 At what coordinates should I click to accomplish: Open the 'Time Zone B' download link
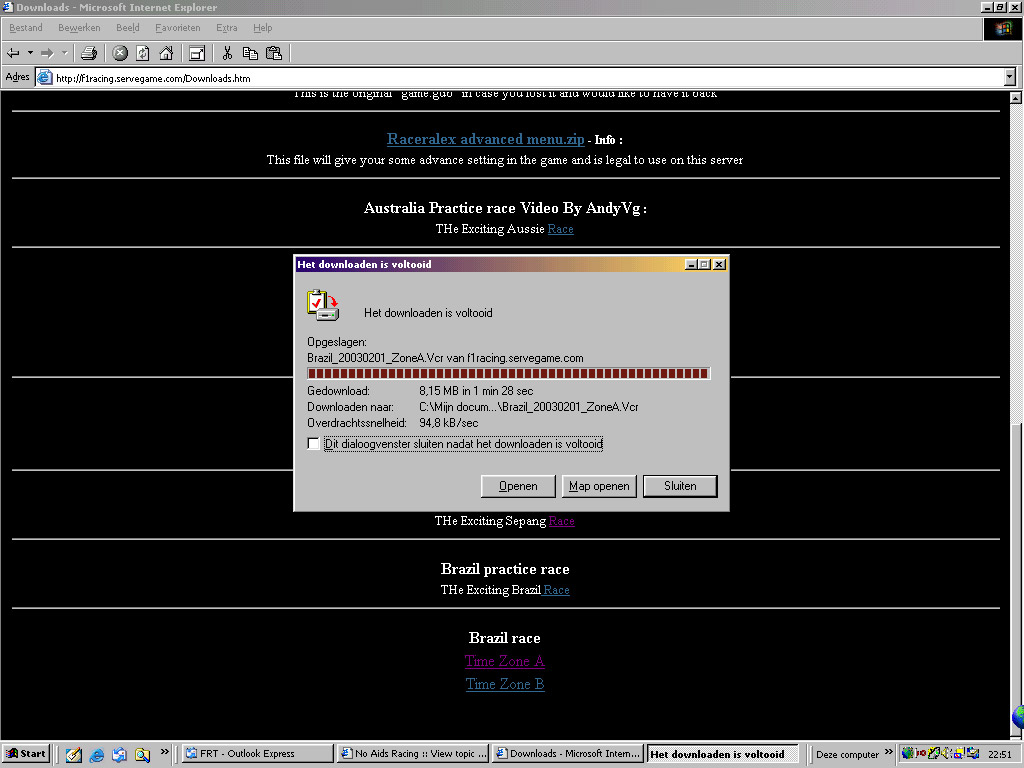(505, 684)
